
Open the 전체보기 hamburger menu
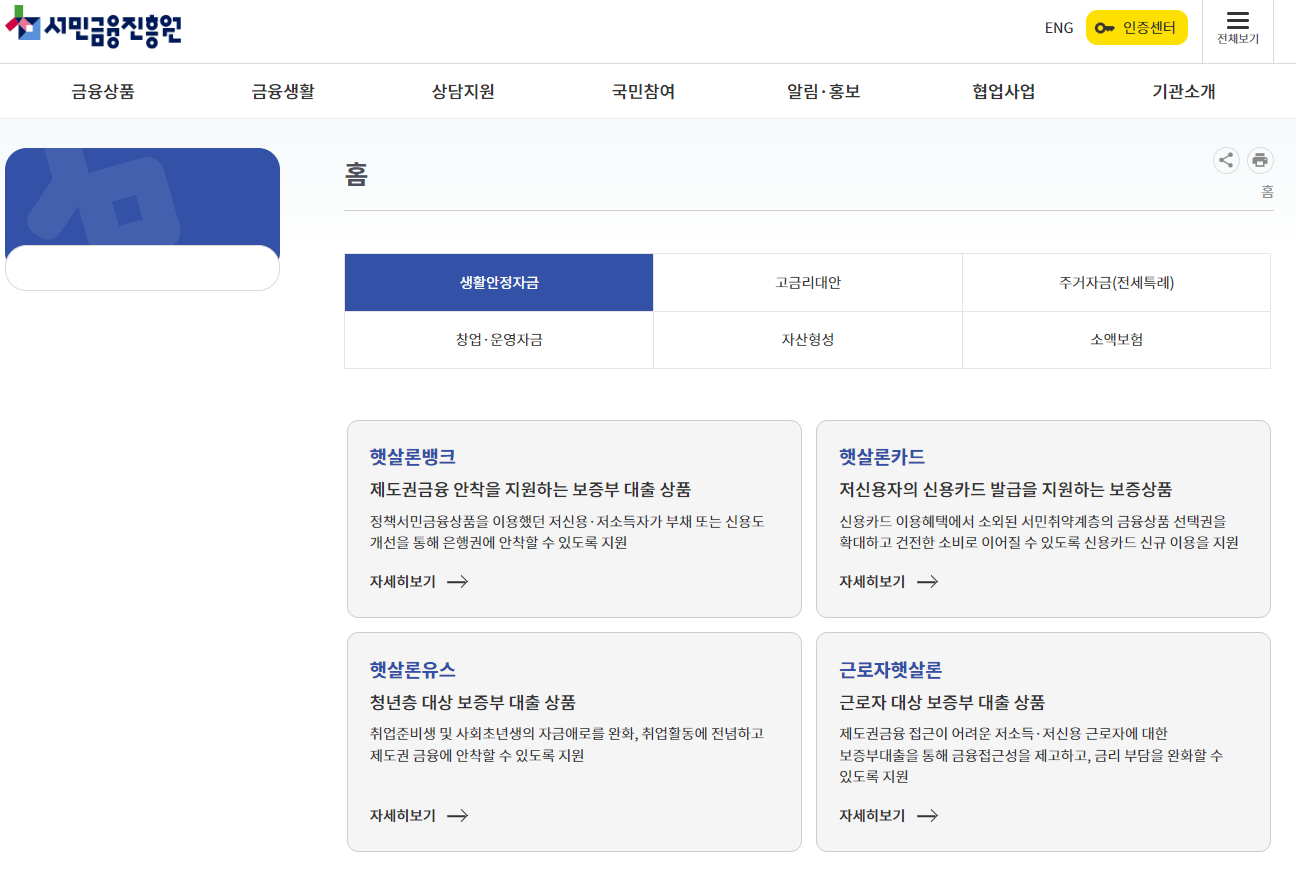(x=1238, y=27)
